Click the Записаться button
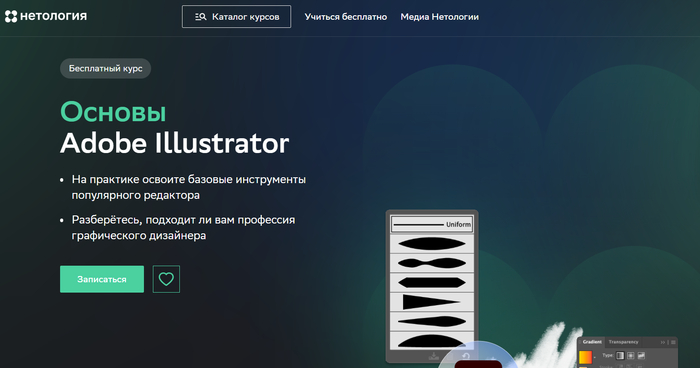 102,279
